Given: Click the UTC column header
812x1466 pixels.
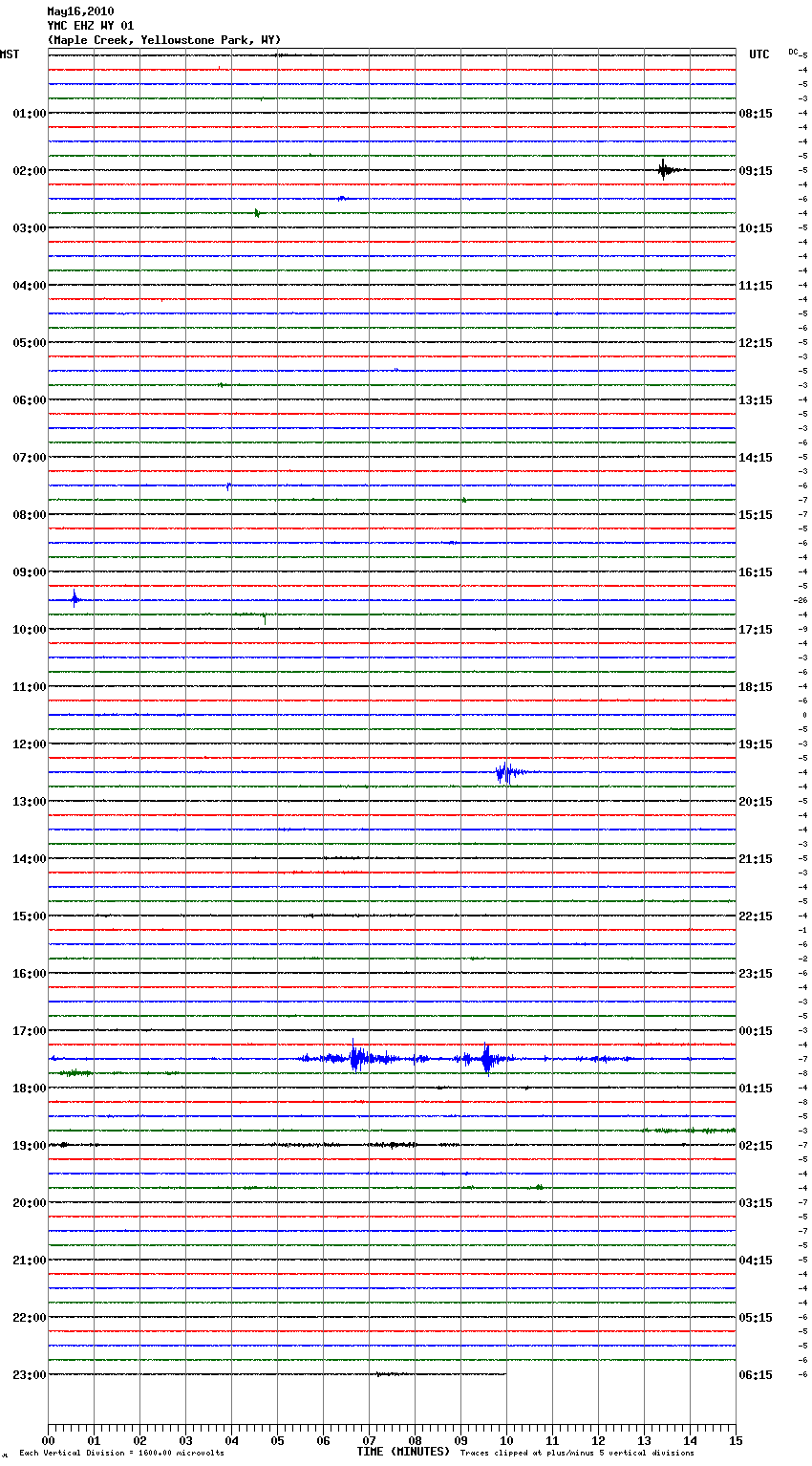Looking at the screenshot, I should 759,54.
